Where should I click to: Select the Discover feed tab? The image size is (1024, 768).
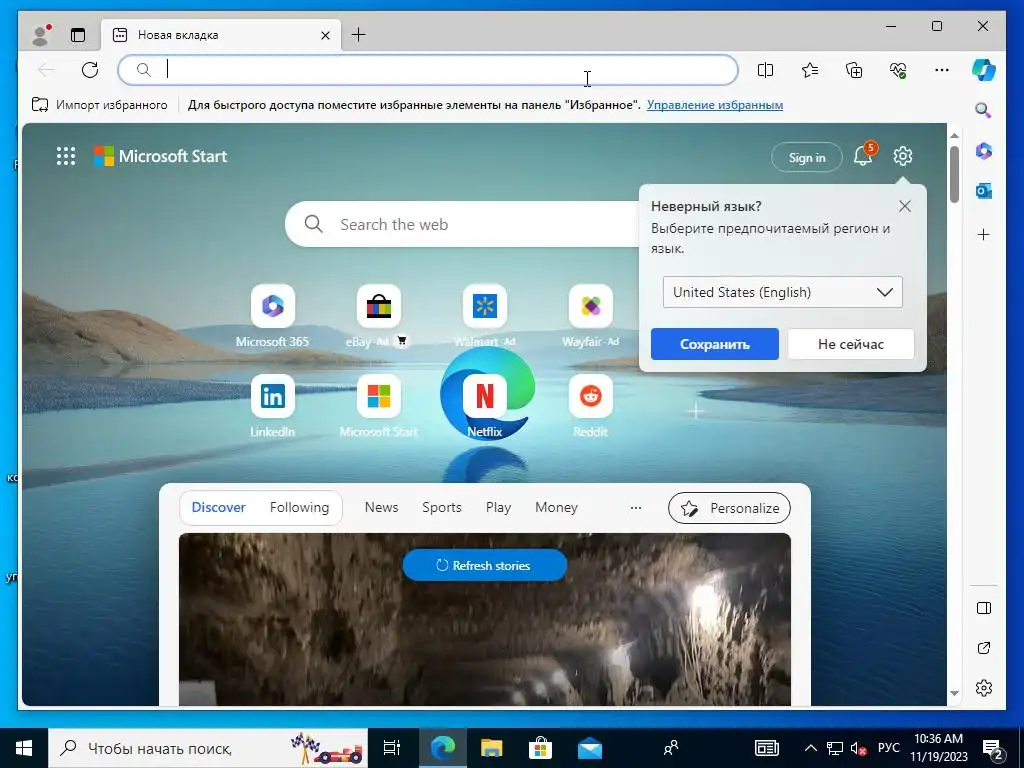[218, 507]
